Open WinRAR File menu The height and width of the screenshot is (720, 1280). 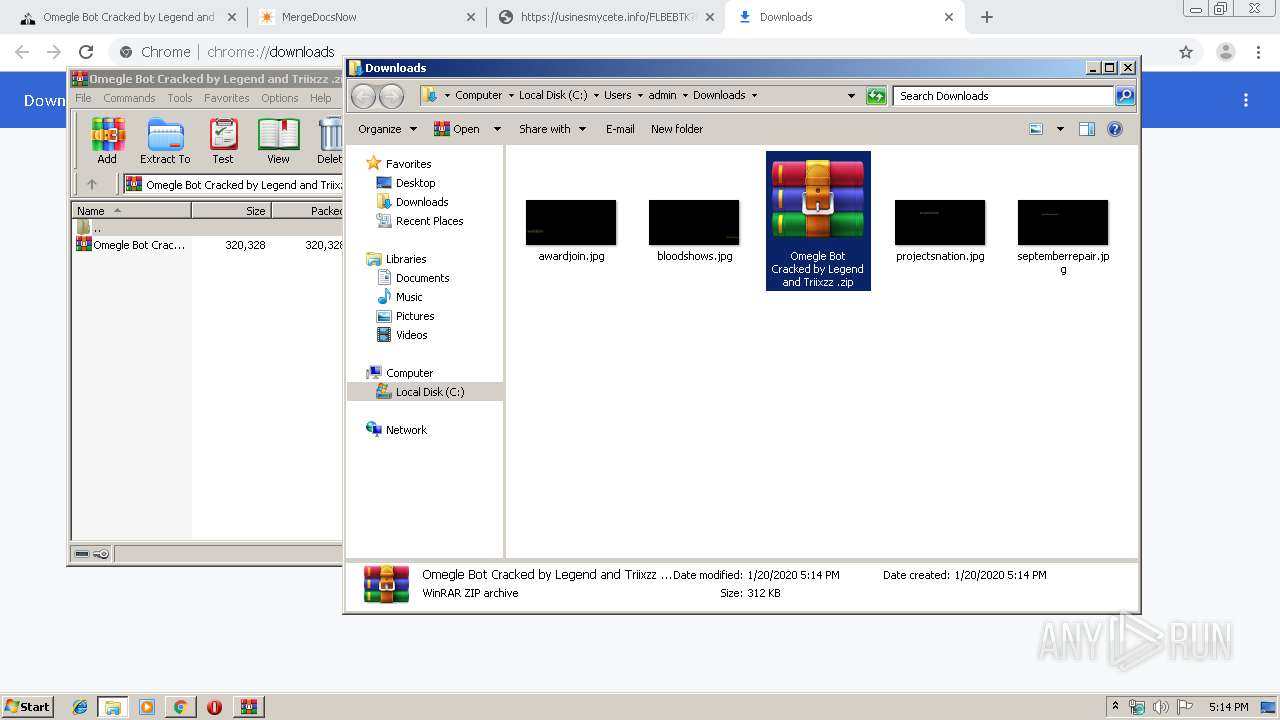pyautogui.click(x=83, y=98)
